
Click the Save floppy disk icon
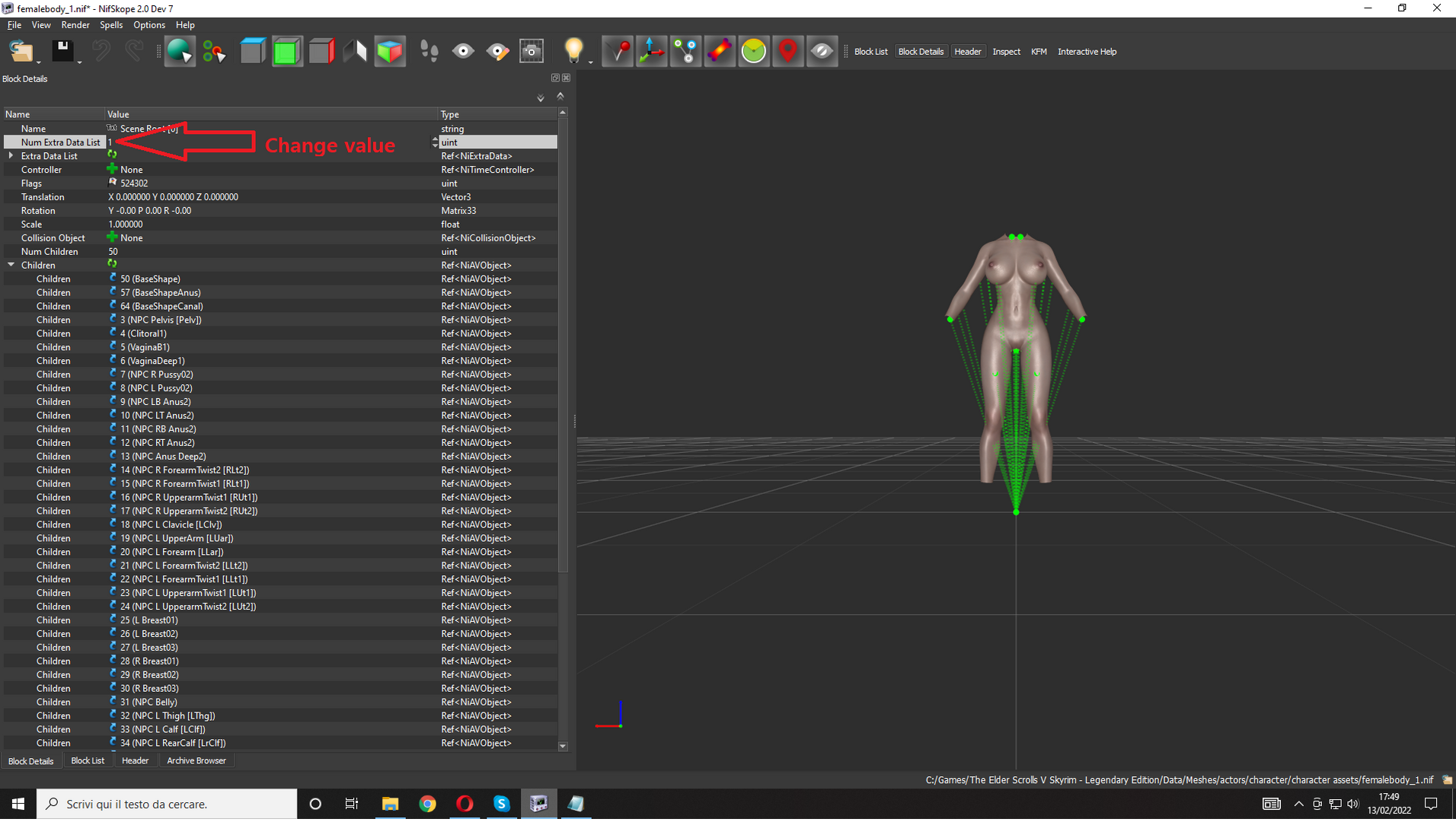click(62, 51)
